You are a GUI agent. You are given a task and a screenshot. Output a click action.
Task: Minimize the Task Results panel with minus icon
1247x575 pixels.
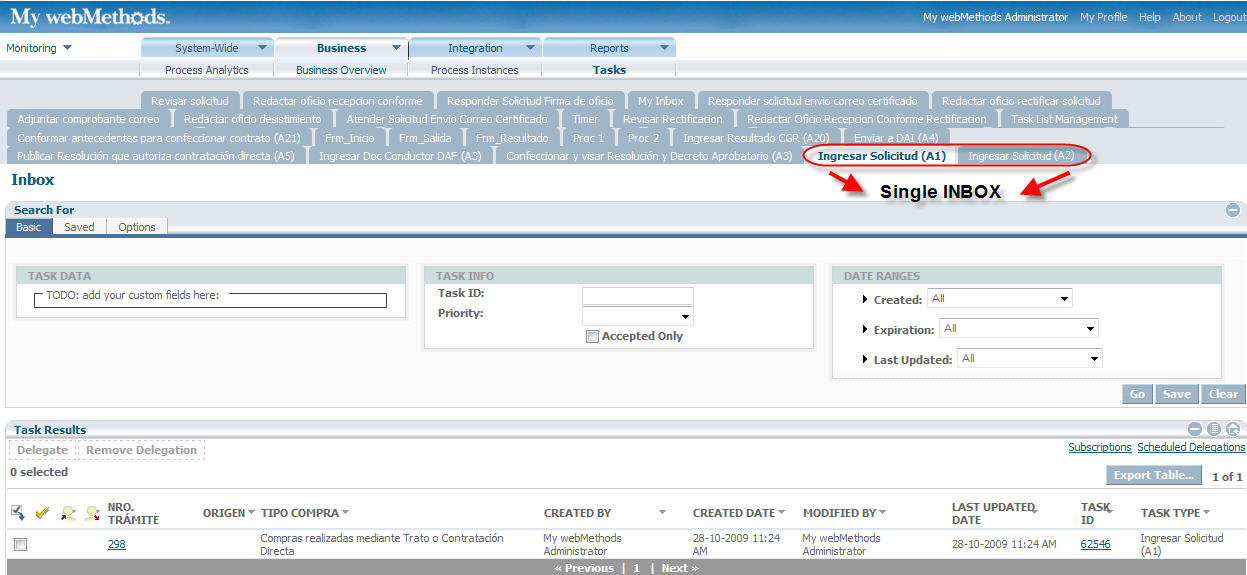click(1195, 429)
